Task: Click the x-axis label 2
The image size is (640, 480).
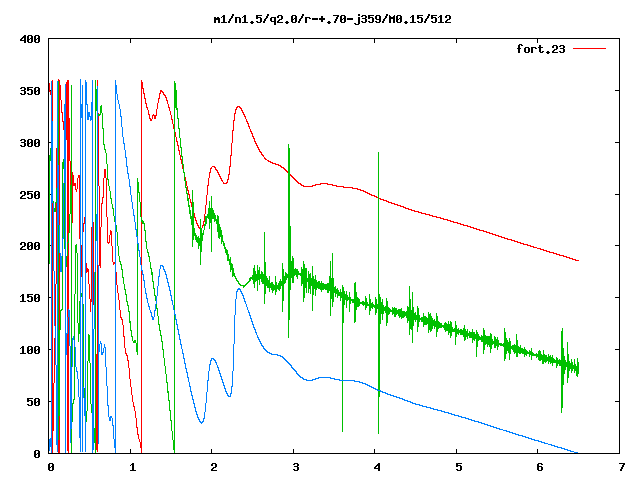Action: [x=214, y=467]
